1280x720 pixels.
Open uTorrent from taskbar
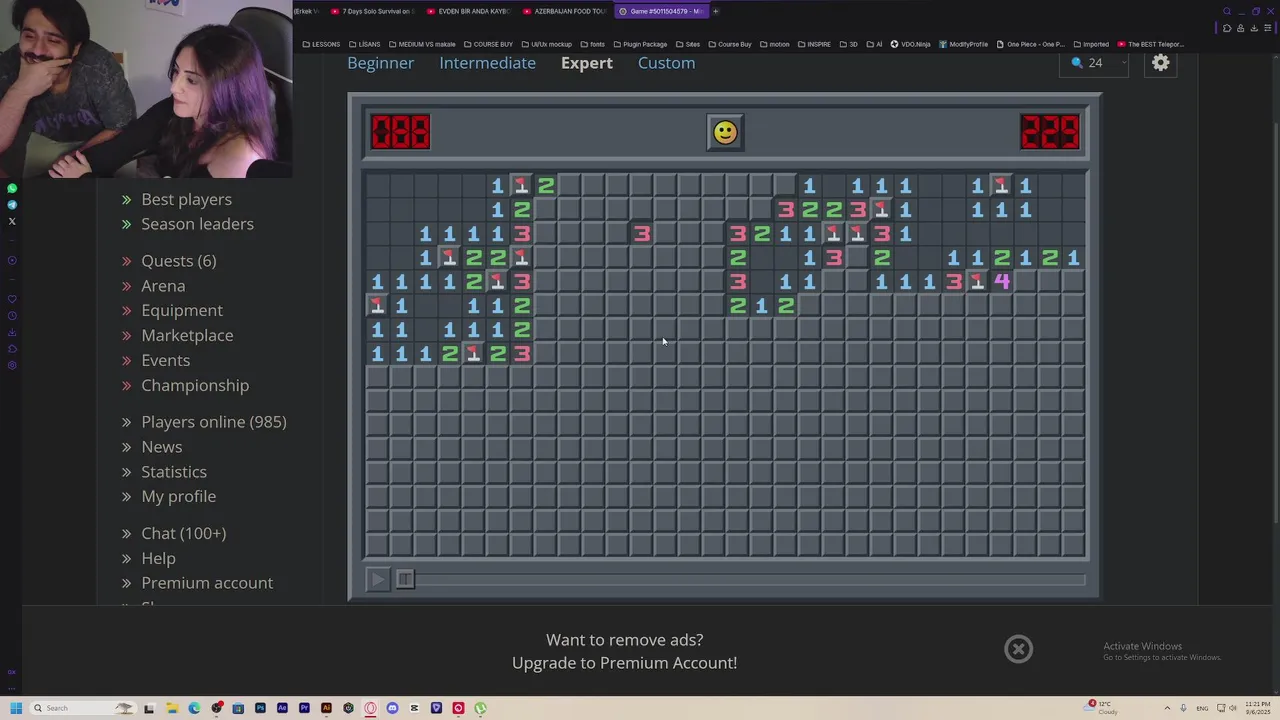[x=480, y=708]
